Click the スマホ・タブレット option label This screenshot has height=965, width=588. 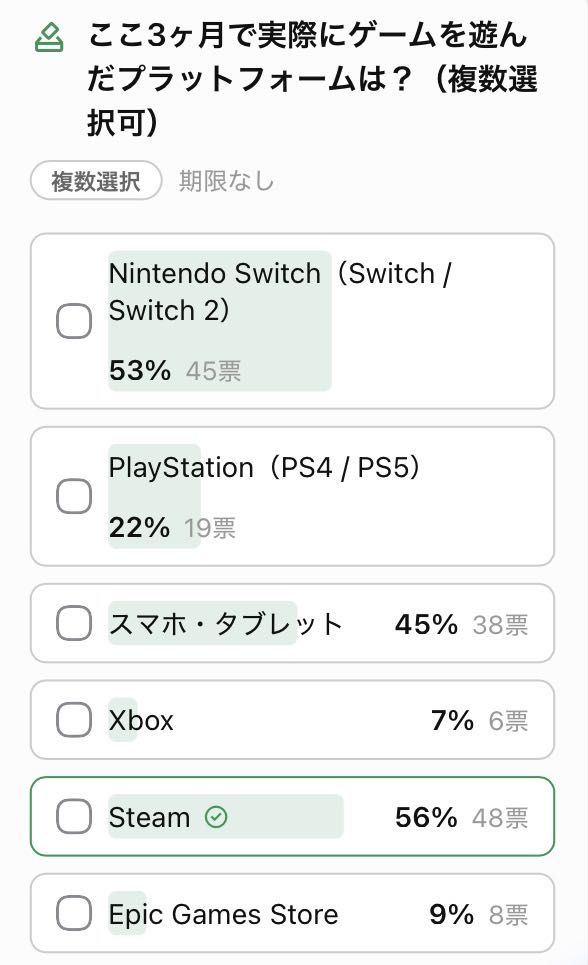[x=225, y=623]
